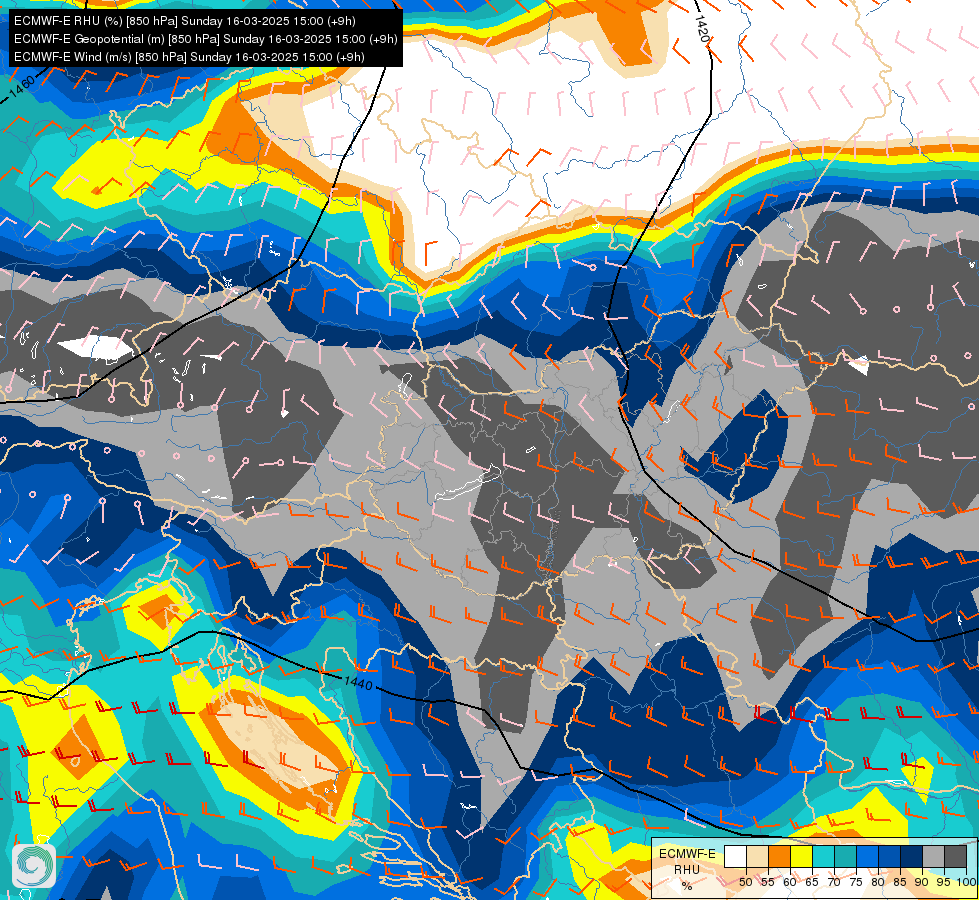979x900 pixels.
Task: Click the legend value 70
Action: tap(834, 882)
